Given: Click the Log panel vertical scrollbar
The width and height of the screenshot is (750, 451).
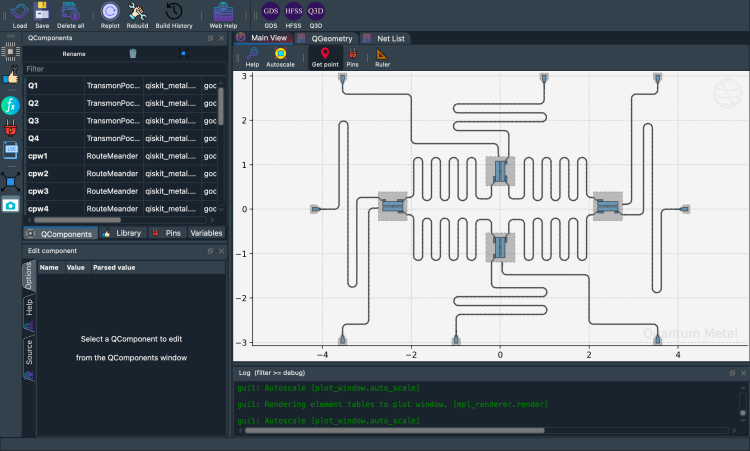Looking at the screenshot, I should point(742,413).
